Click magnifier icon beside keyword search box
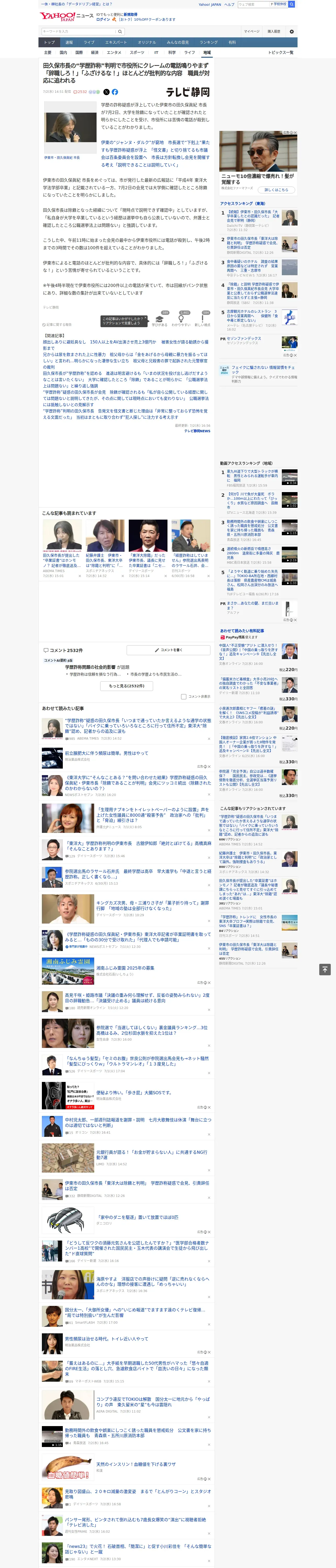The width and height of the screenshot is (336, 1568). 120,32
